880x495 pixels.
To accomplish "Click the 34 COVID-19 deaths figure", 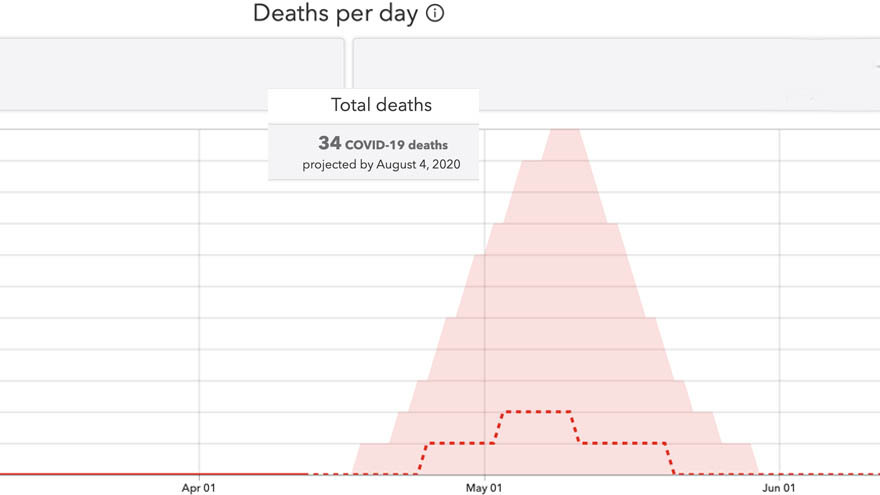I will click(x=383, y=144).
